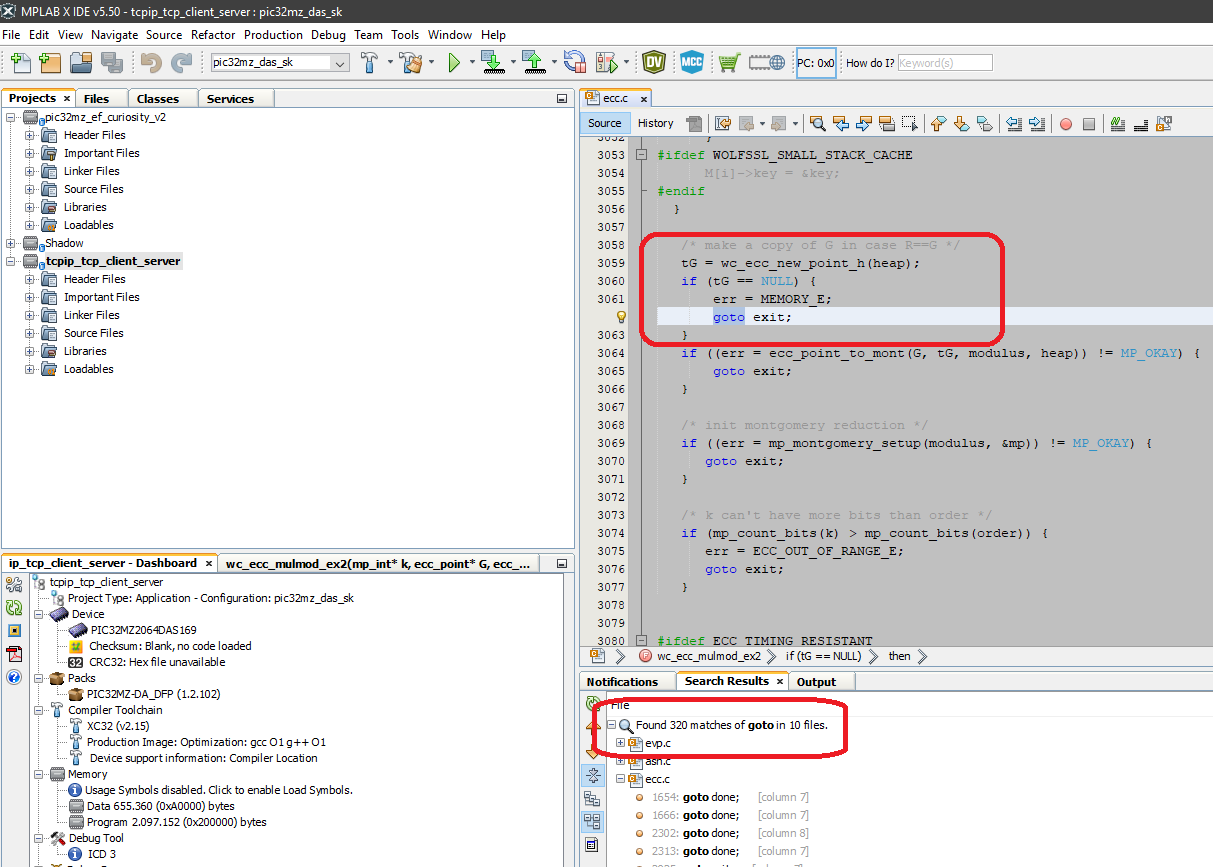This screenshot has height=867, width=1213.
Task: Click the Redo arrow in main toolbar
Action: [181, 63]
